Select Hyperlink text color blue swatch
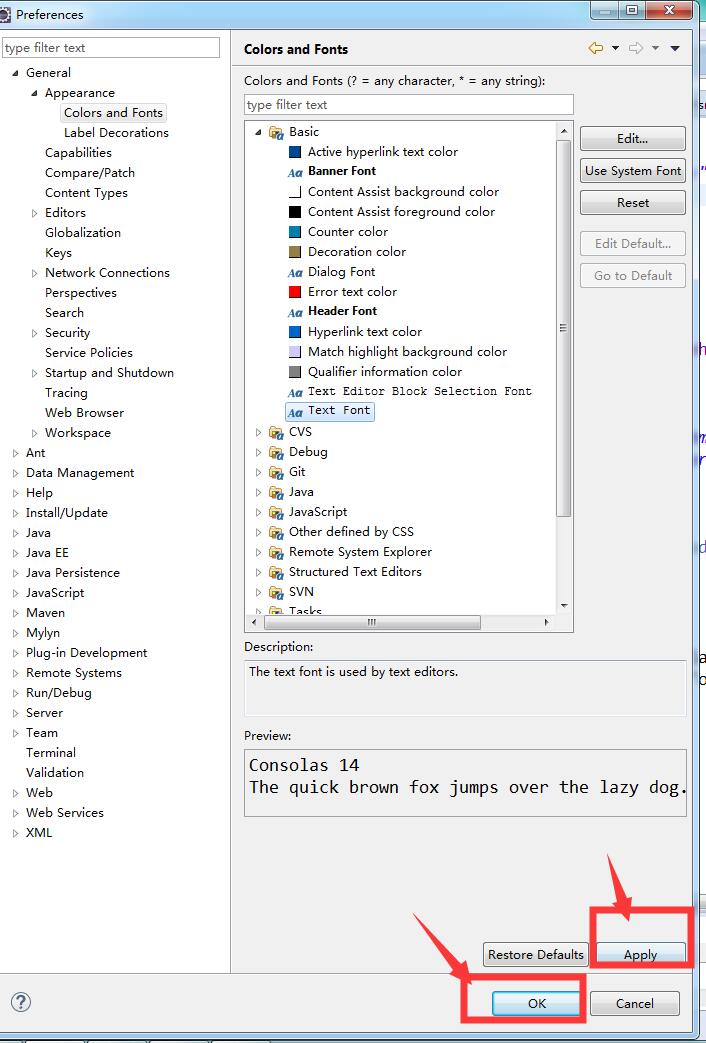 (x=295, y=332)
